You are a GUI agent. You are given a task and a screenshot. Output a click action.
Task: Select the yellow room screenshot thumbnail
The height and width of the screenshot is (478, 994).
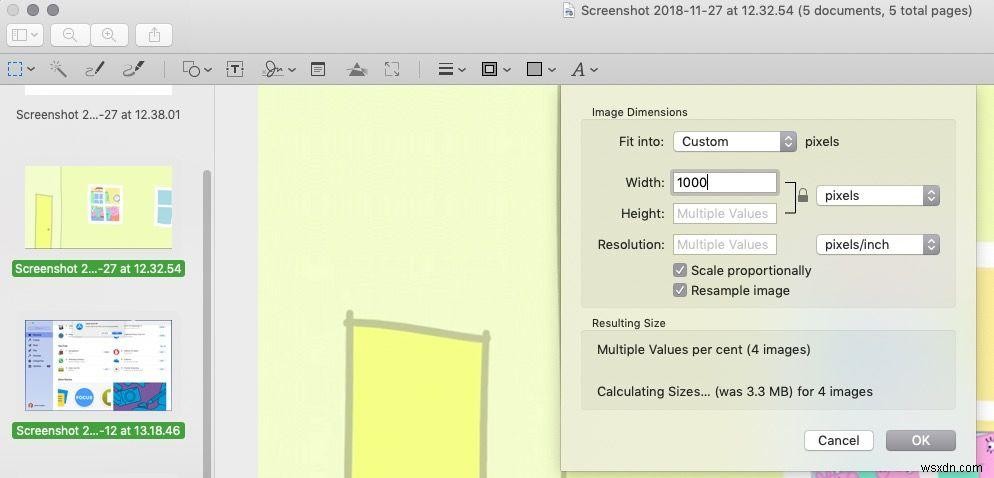pyautogui.click(x=98, y=207)
